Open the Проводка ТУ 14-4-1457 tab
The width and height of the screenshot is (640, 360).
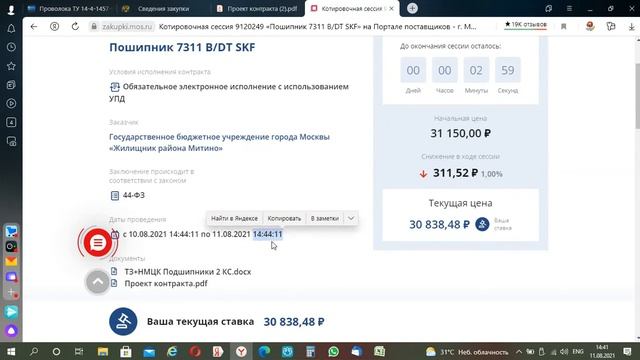(x=69, y=9)
